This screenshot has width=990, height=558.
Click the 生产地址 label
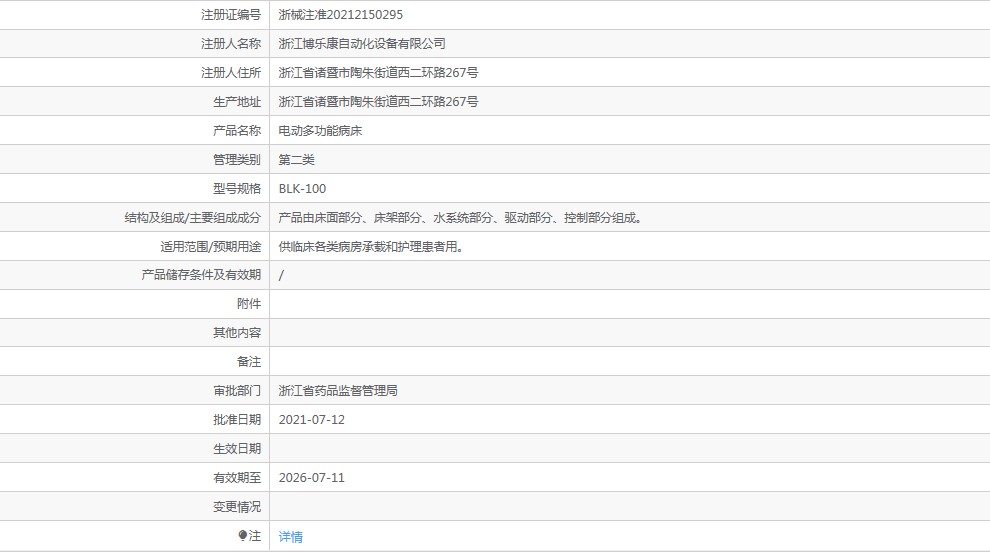[237, 102]
